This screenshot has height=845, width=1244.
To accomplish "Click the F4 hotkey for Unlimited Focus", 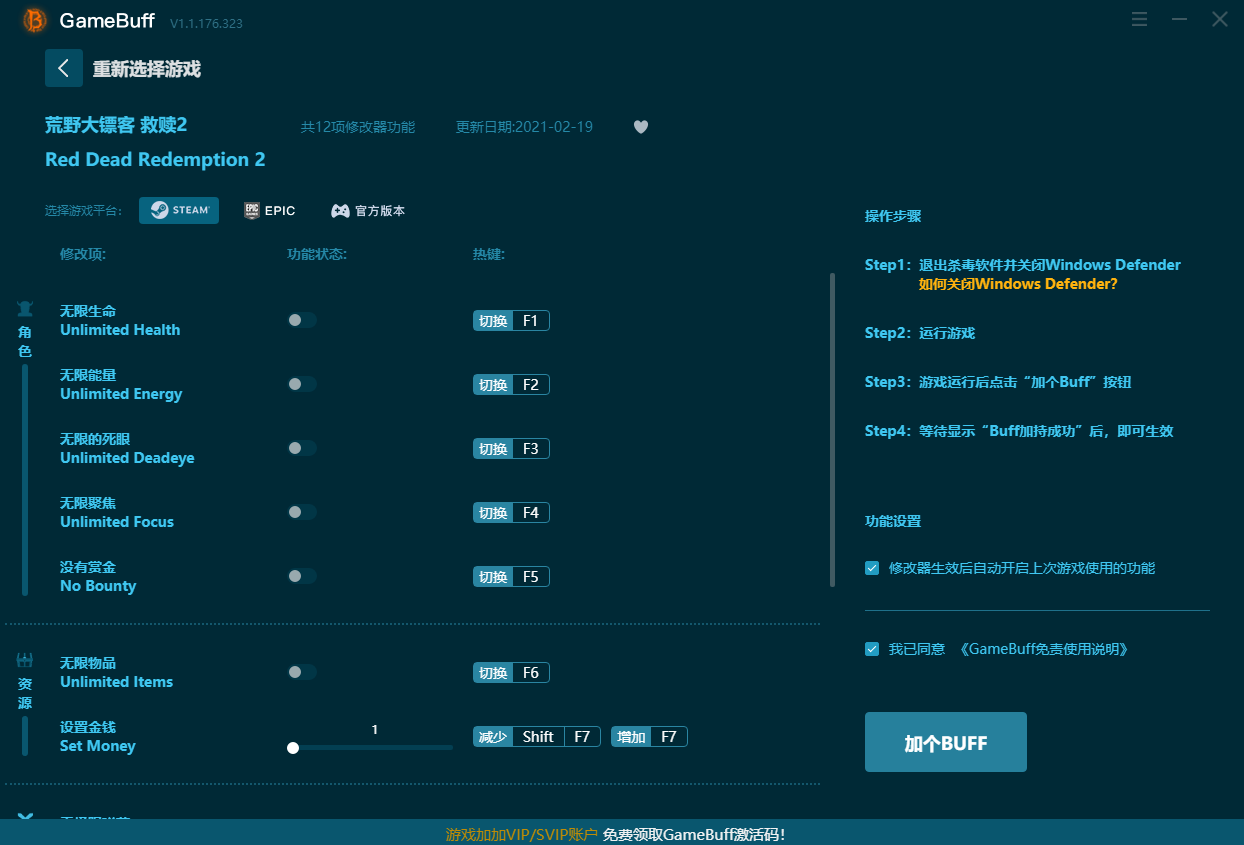I will [511, 513].
